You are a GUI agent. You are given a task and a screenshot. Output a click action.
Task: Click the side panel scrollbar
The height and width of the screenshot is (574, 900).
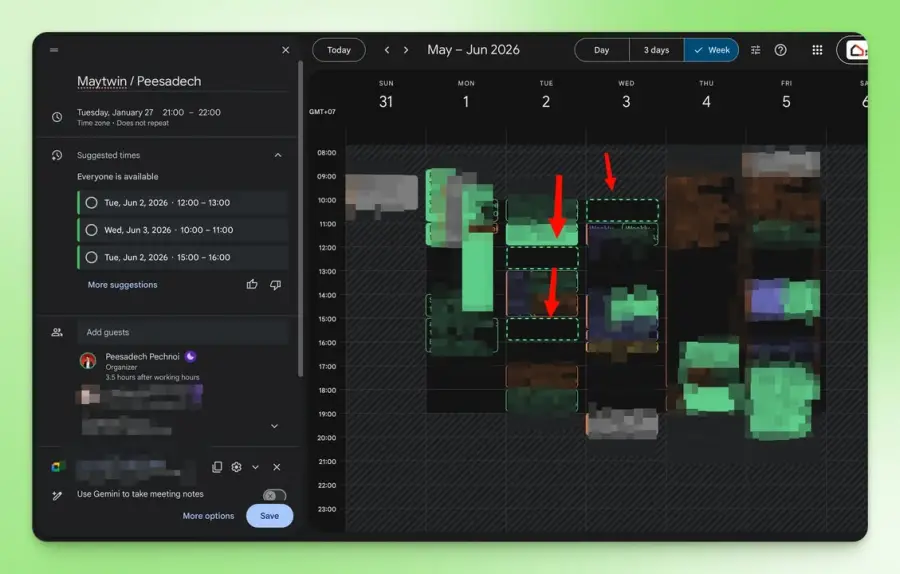pos(300,218)
